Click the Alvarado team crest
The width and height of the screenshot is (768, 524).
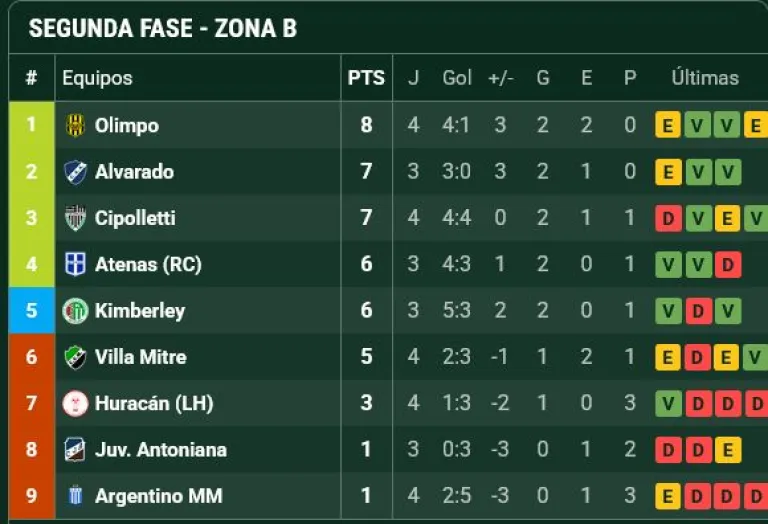click(x=75, y=172)
